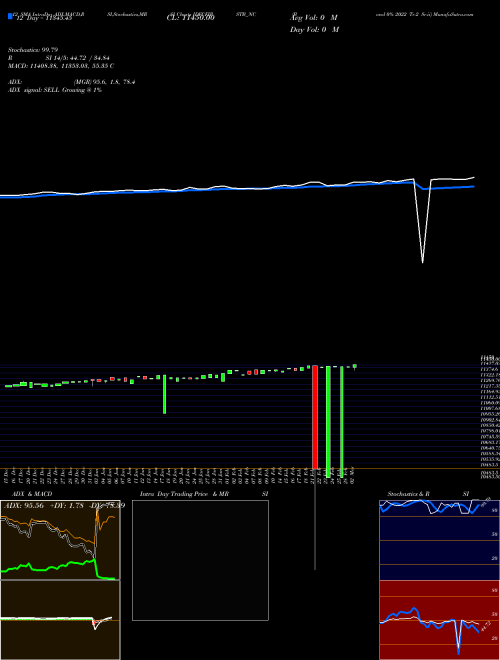Open the red-background RSI chart panel
This screenshot has width=500, height=660.
(x=439, y=620)
